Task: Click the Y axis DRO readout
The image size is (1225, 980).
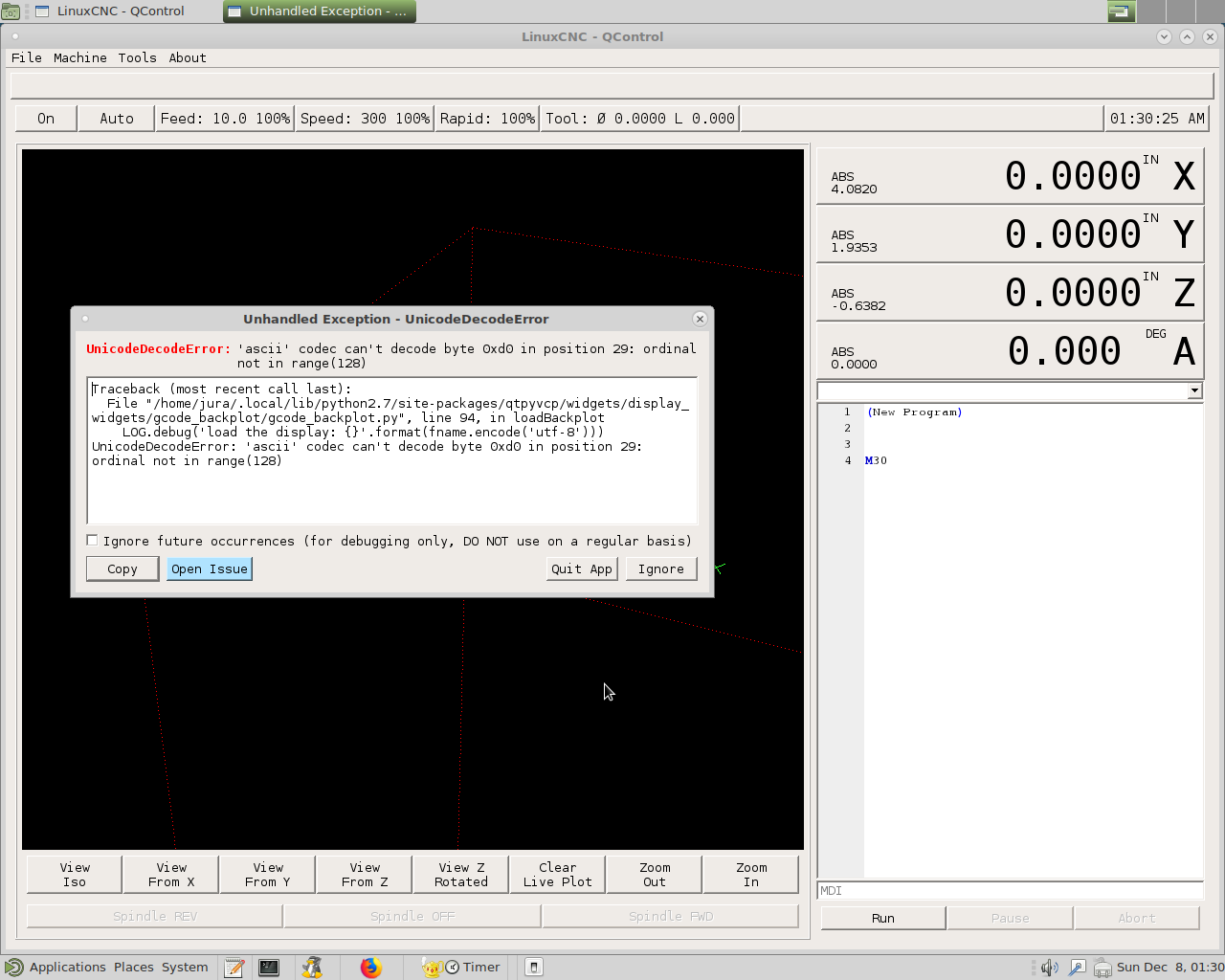Action: 1010,234
